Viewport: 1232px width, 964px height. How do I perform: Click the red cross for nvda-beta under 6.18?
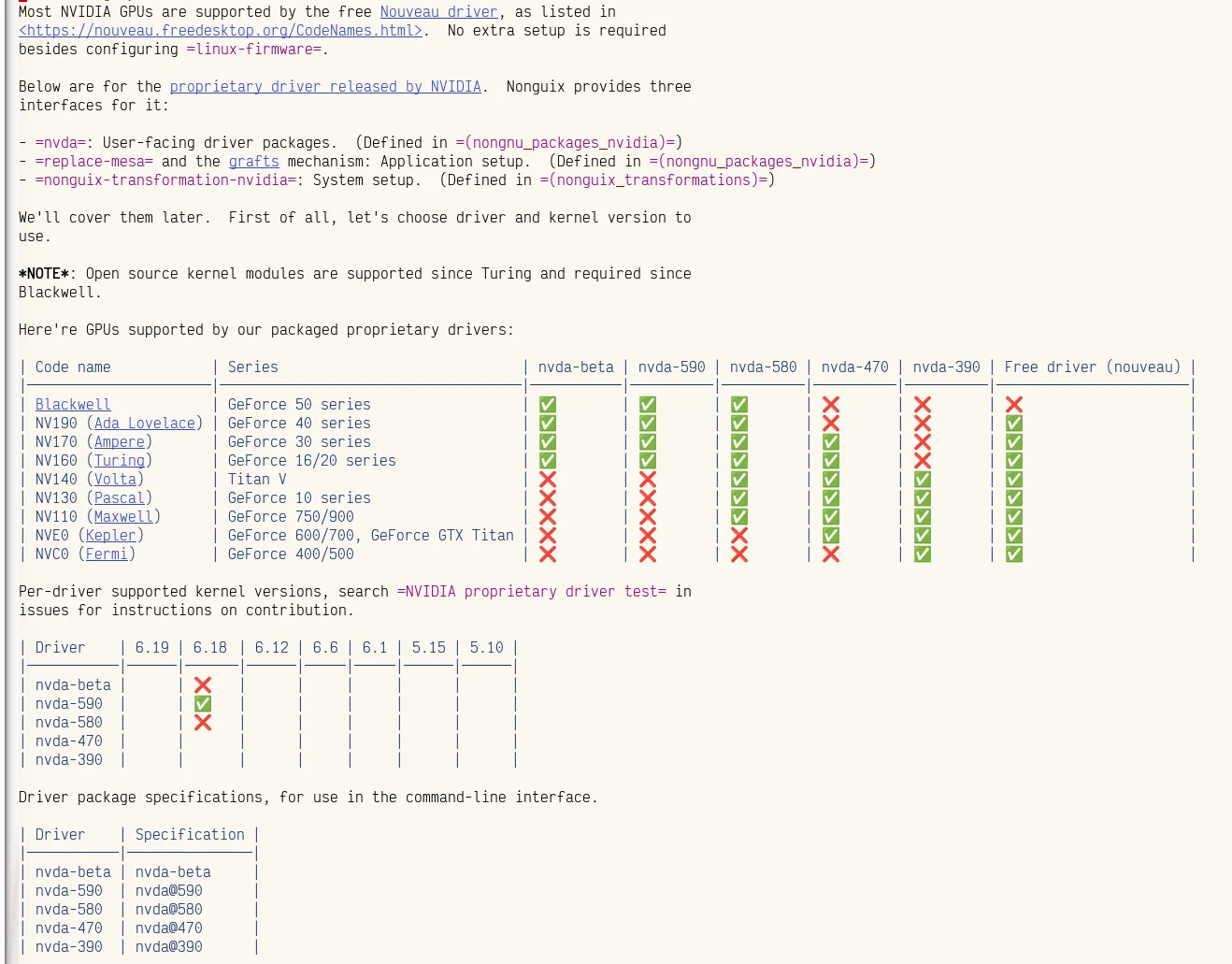point(203,685)
